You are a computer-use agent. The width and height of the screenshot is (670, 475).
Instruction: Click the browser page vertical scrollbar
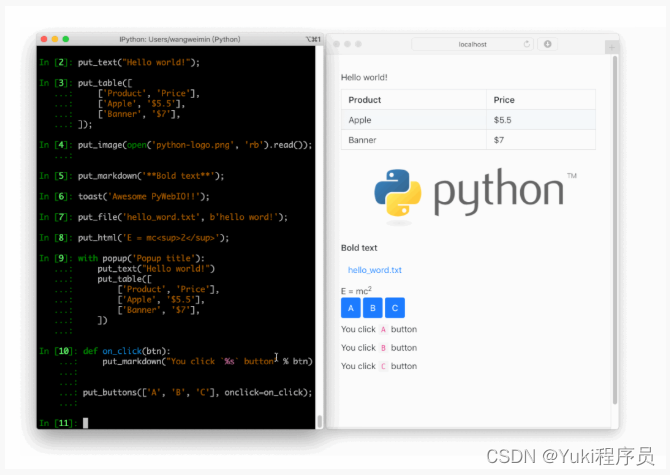click(615, 230)
